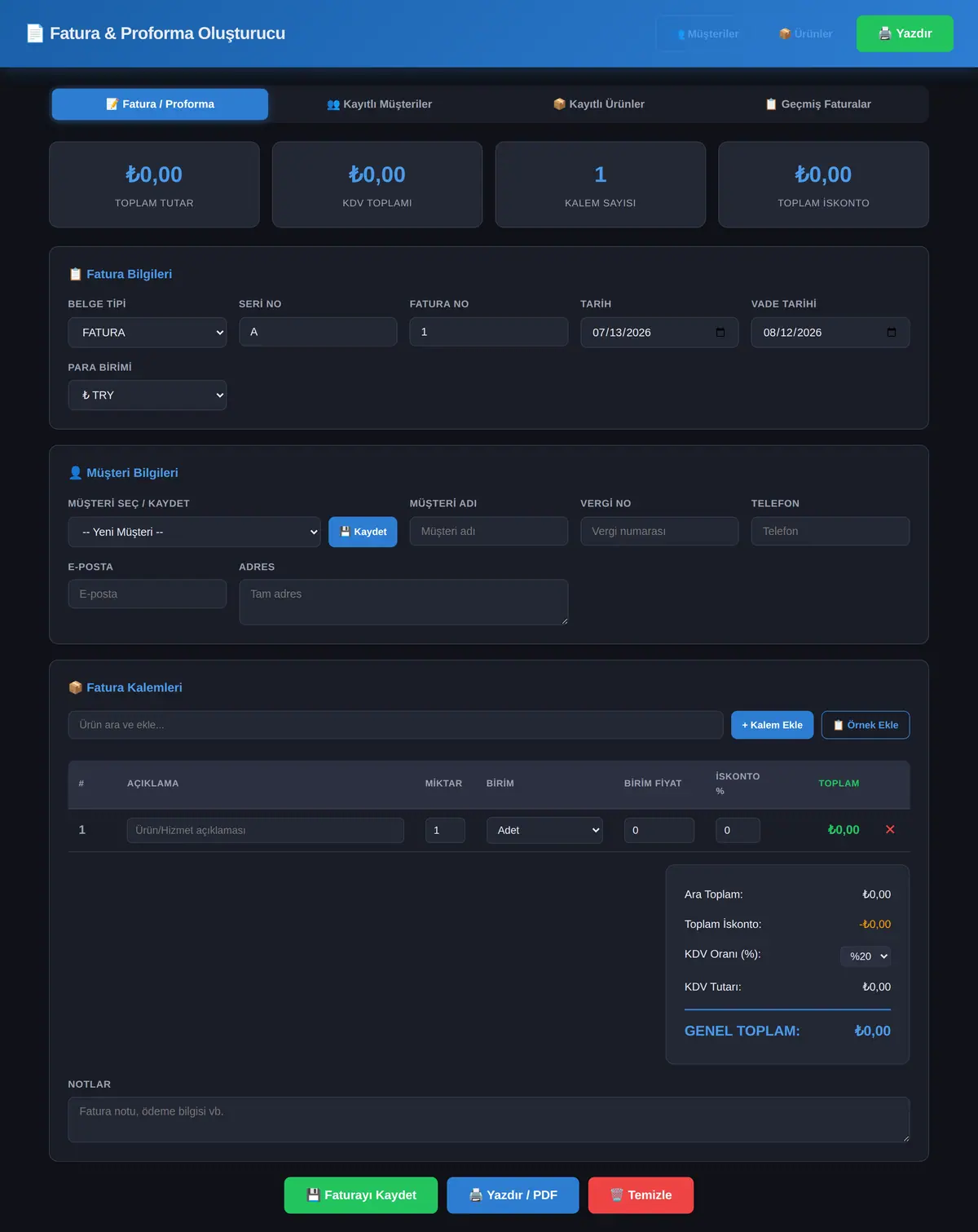Click the Genel Toplam amount ₺0,00
The width and height of the screenshot is (978, 1232).
click(872, 1031)
